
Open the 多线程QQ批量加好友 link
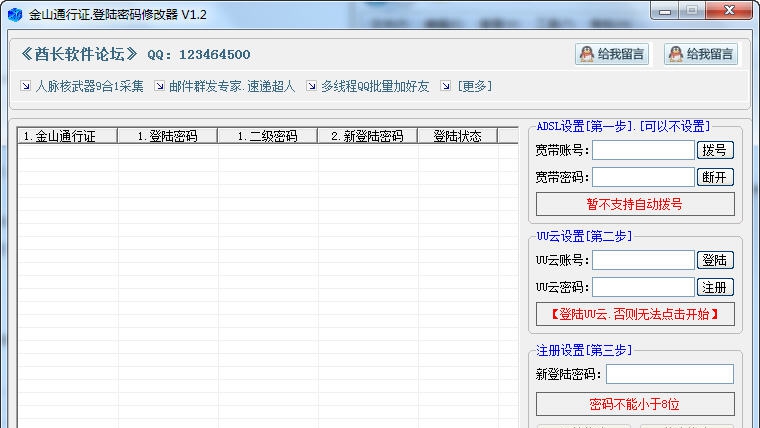(375, 86)
